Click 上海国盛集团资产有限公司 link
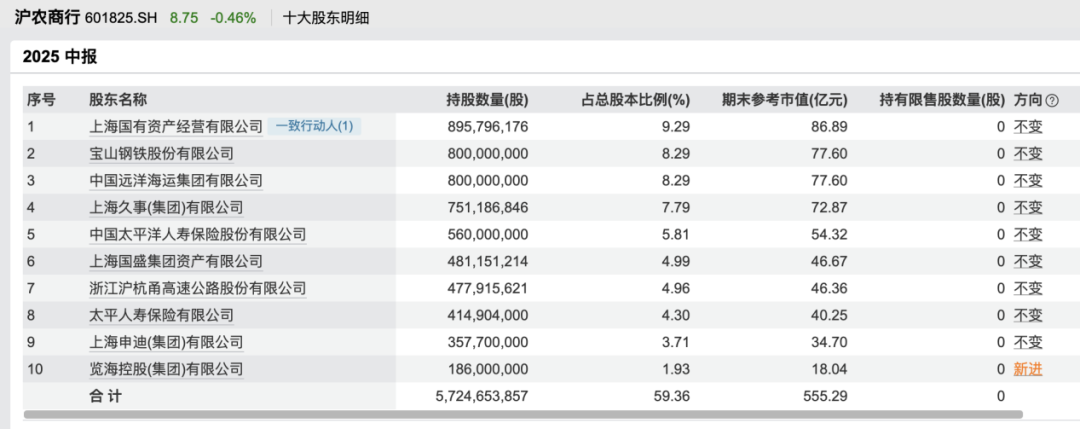This screenshot has width=1080, height=429. click(176, 261)
